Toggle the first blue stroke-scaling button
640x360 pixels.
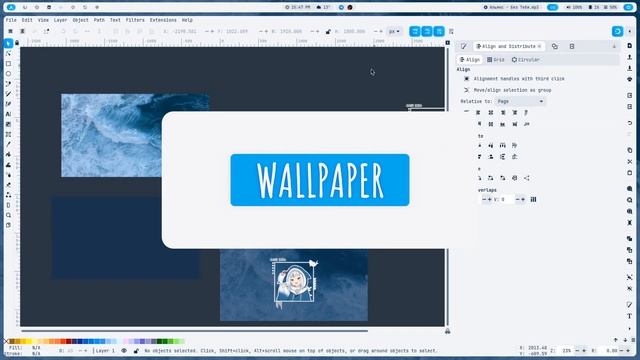click(415, 31)
